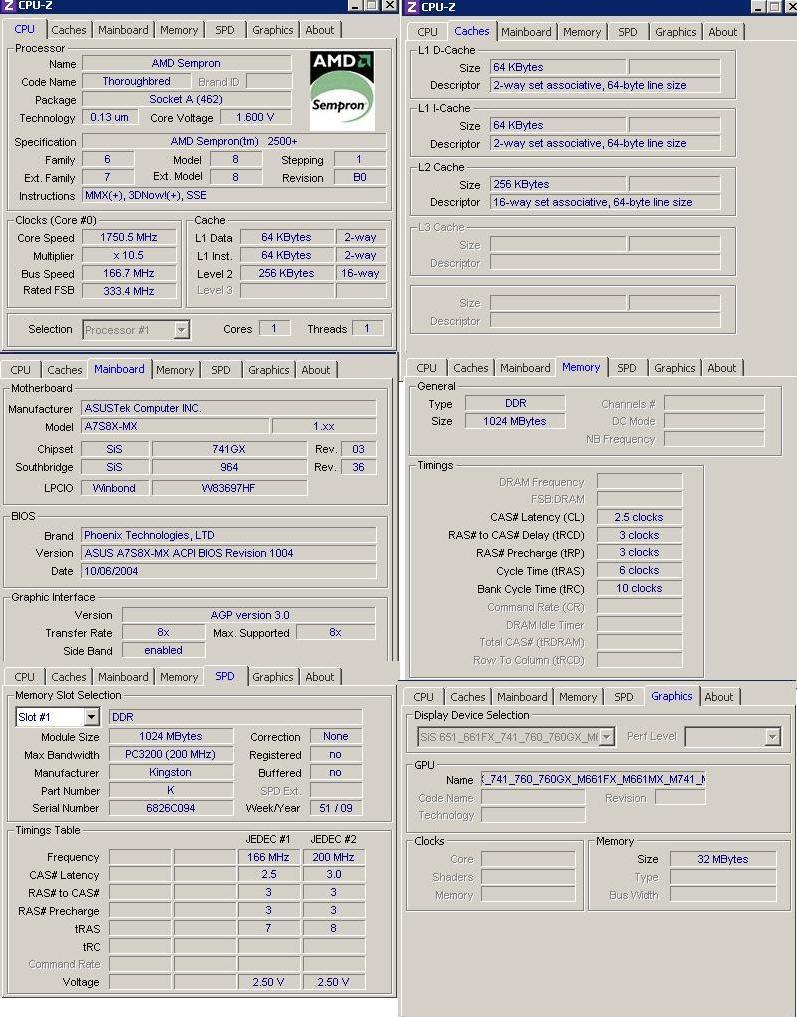This screenshot has width=797, height=1017.
Task: Click the Core Voltage value '1.600 V'
Action: (255, 117)
